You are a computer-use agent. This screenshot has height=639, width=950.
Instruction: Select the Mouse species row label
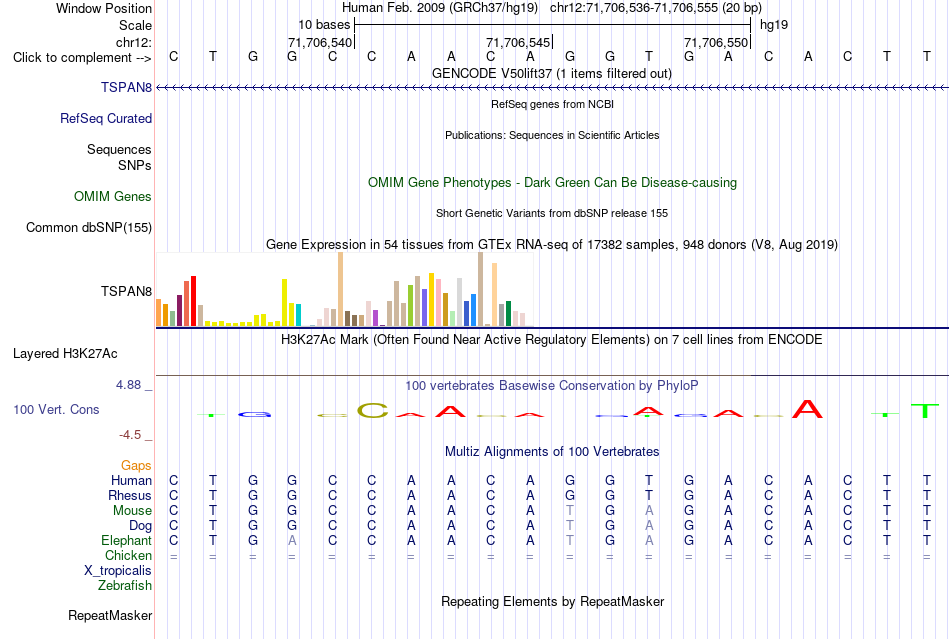132,511
